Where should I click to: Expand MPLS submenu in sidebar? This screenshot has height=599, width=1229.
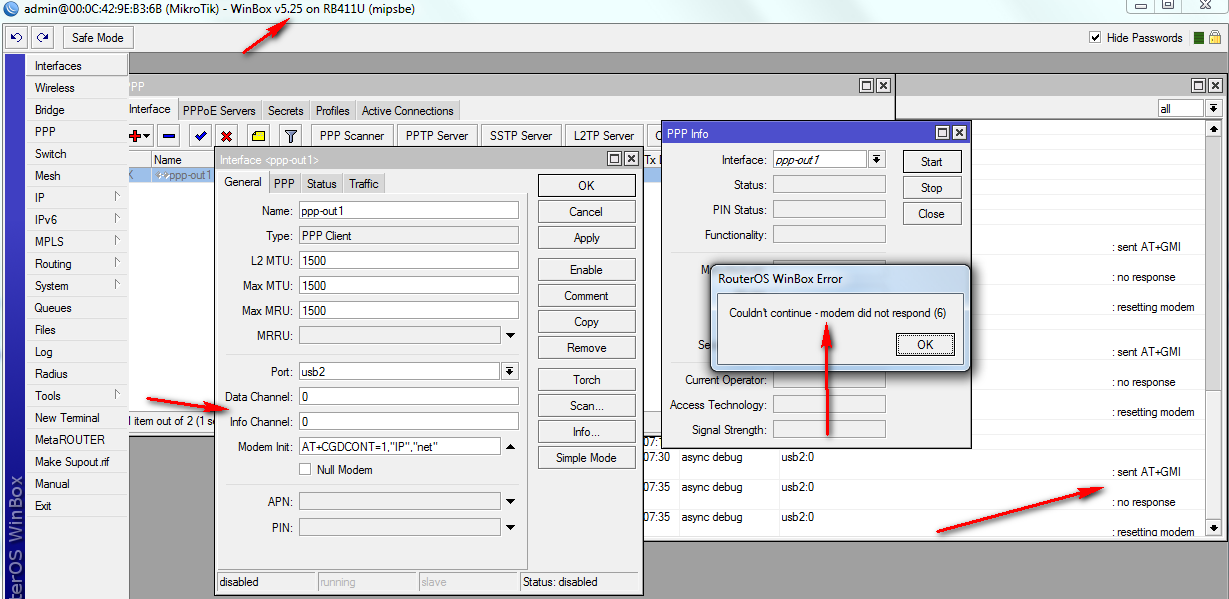point(77,242)
